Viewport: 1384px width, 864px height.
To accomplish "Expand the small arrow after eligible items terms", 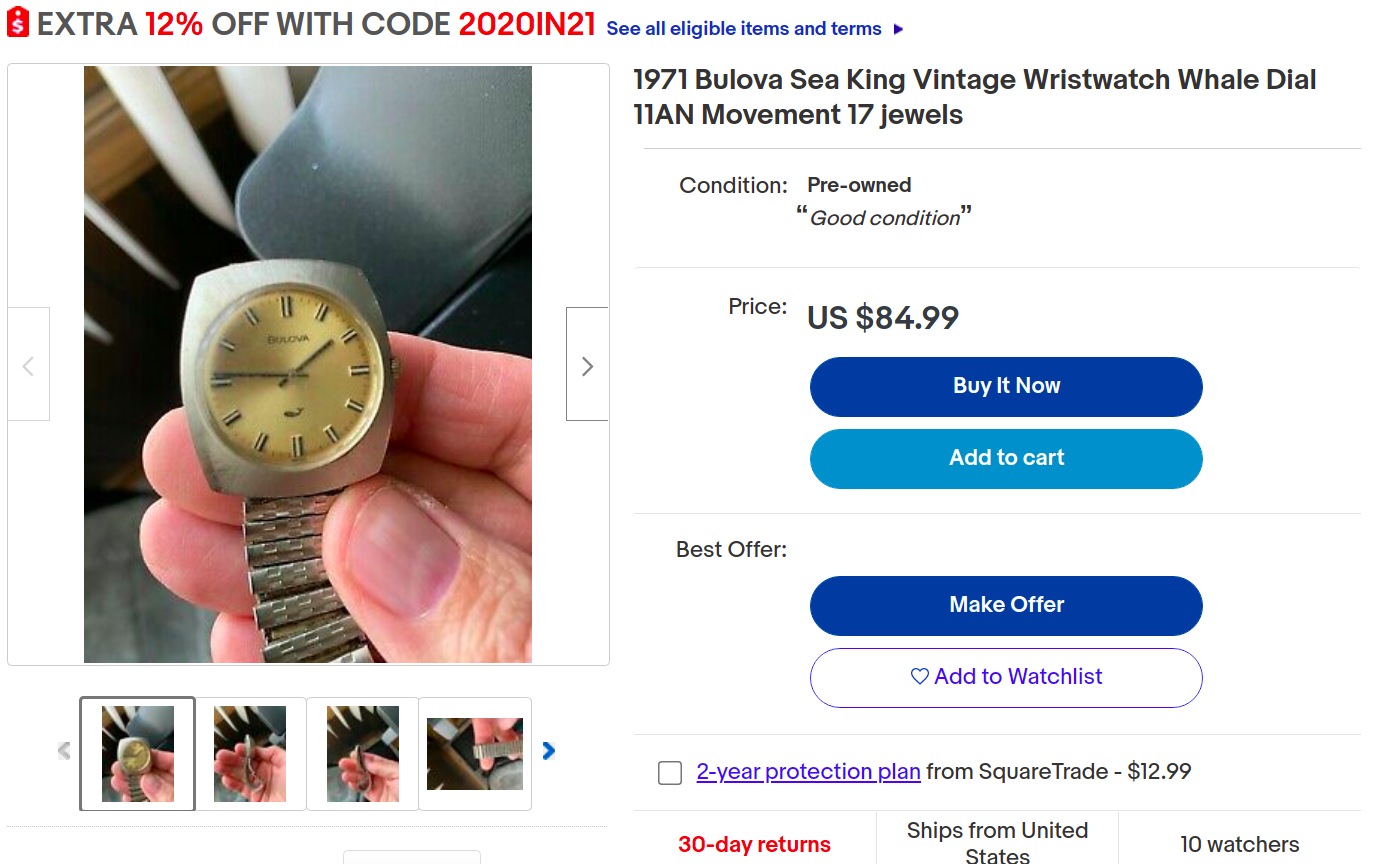I will coord(898,29).
